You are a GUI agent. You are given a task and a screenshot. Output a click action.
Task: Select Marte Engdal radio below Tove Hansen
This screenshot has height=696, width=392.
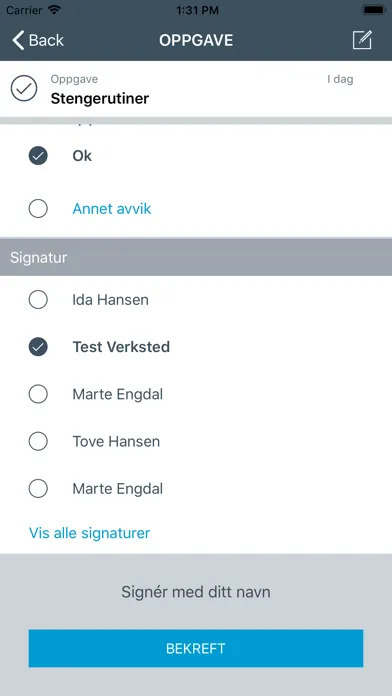(38, 489)
